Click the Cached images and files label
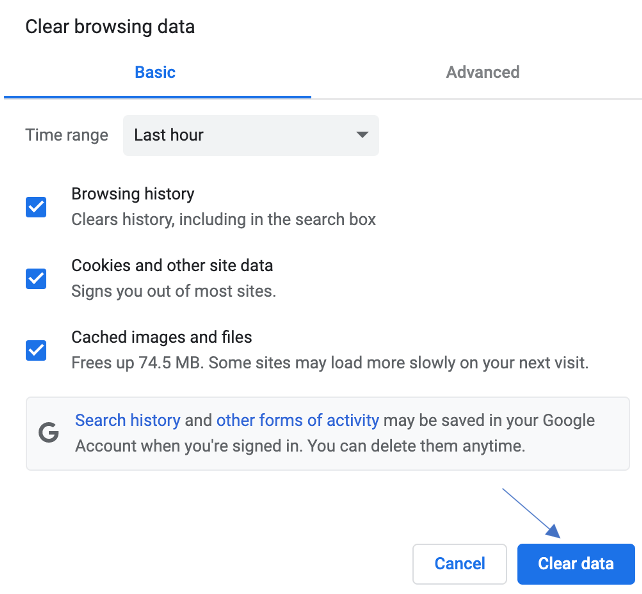This screenshot has width=642, height=594. (x=161, y=337)
